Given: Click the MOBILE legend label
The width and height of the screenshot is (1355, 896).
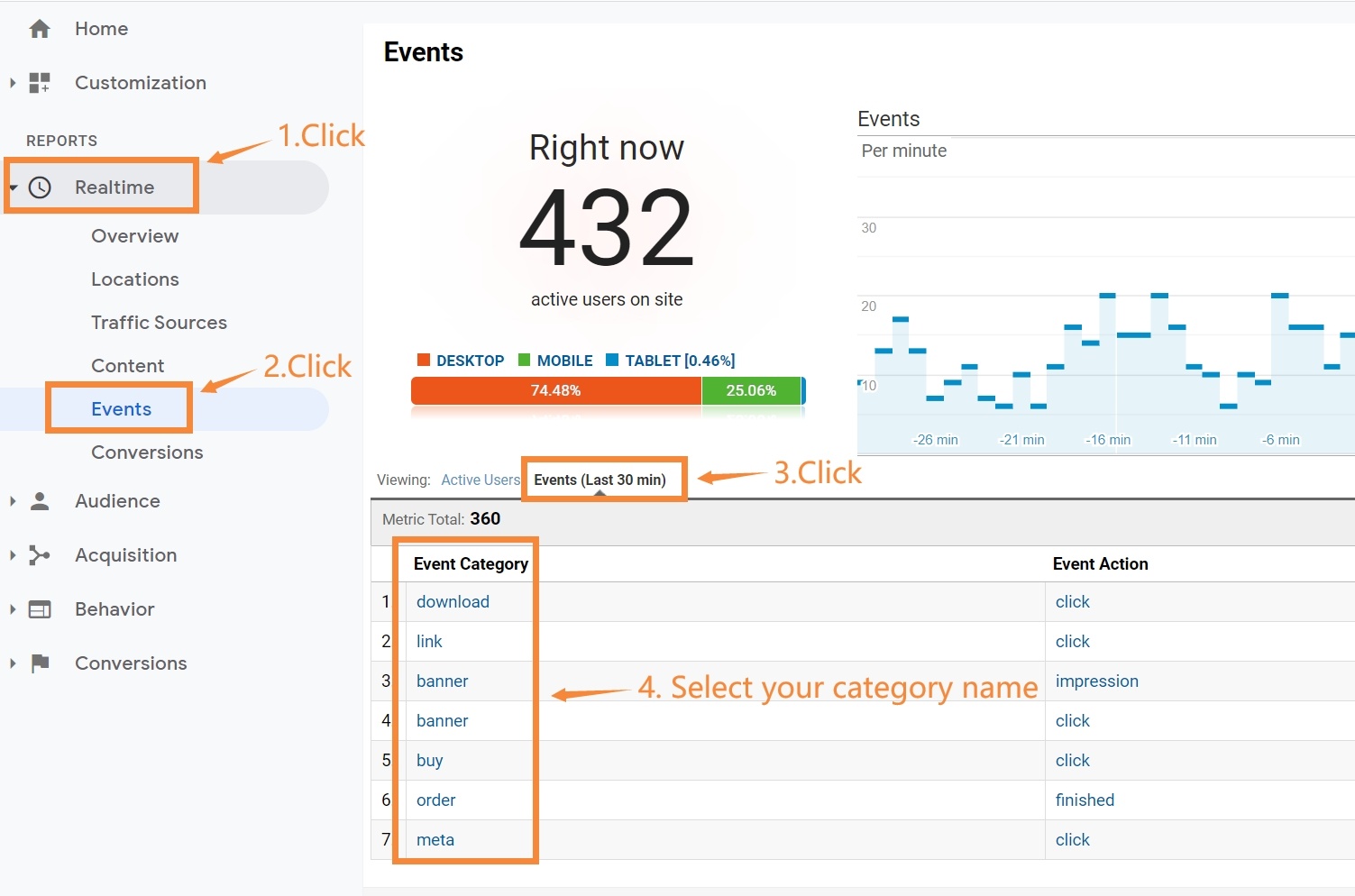Looking at the screenshot, I should coord(564,361).
